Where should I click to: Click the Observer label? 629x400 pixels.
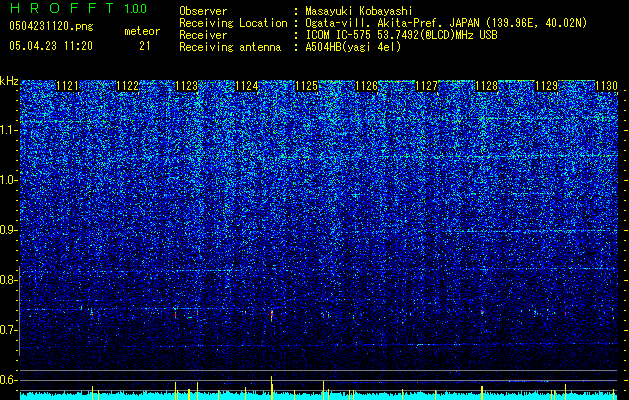tap(203, 11)
